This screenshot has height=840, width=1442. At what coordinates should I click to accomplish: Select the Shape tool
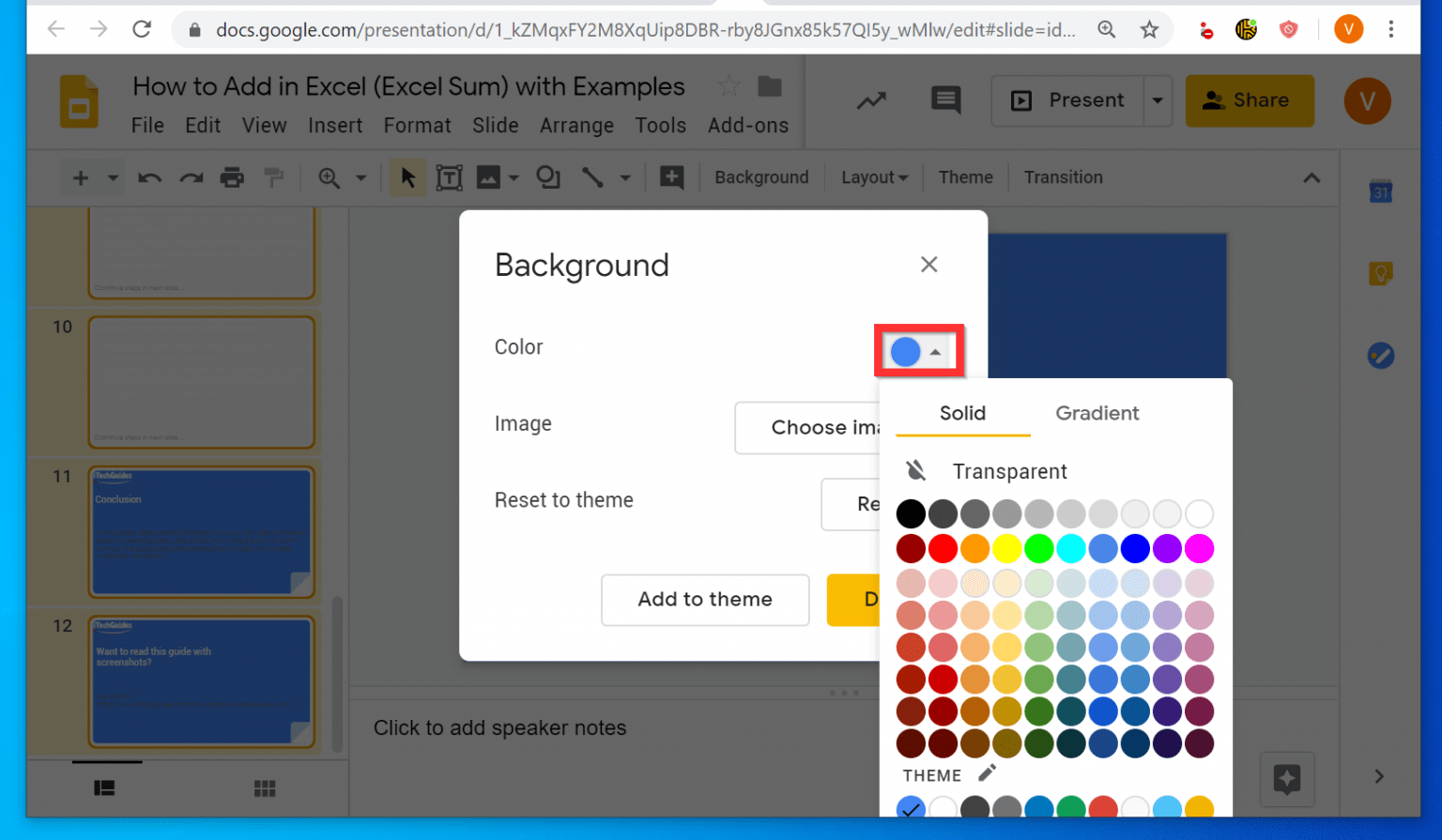(548, 177)
